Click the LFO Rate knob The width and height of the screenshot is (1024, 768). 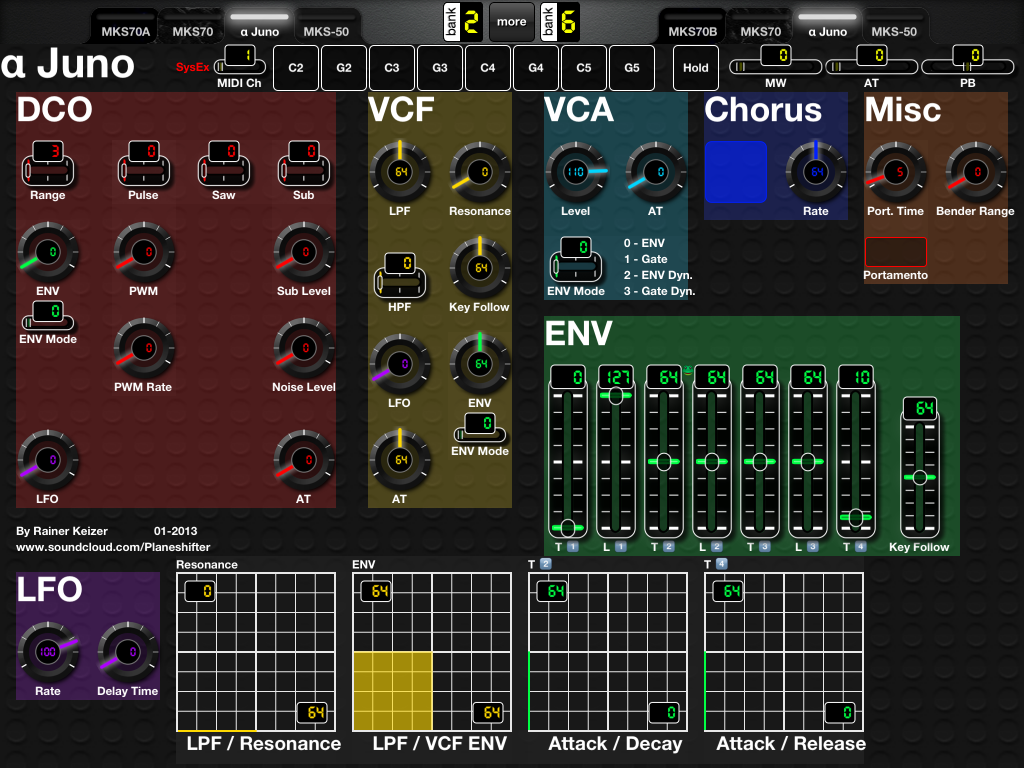click(48, 652)
